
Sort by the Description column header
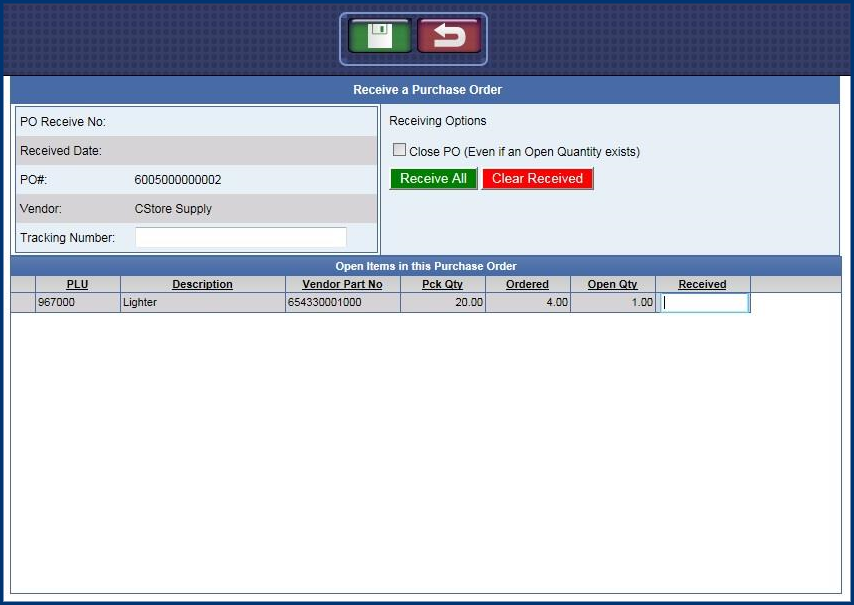[x=202, y=284]
